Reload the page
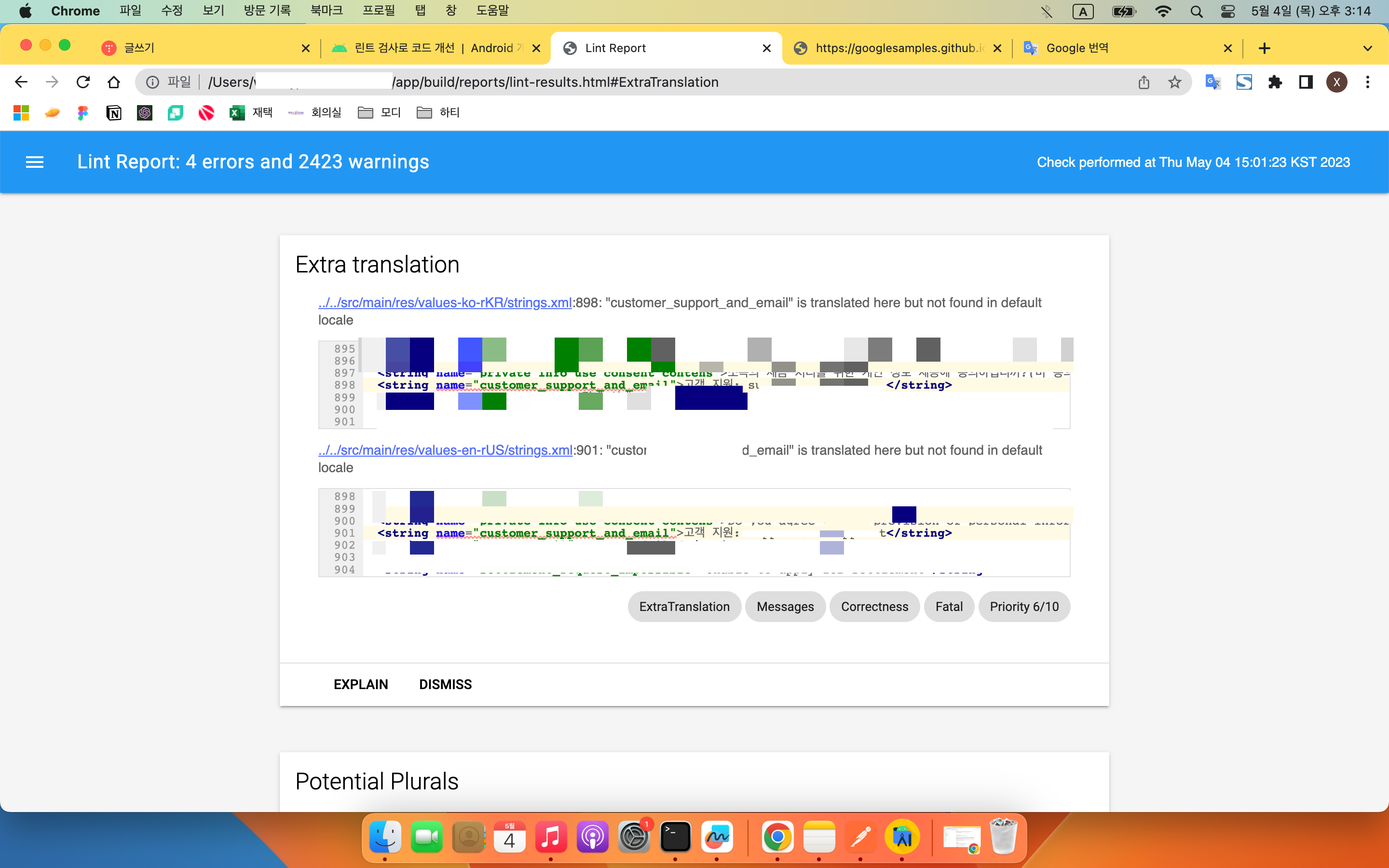1389x868 pixels. [83, 82]
